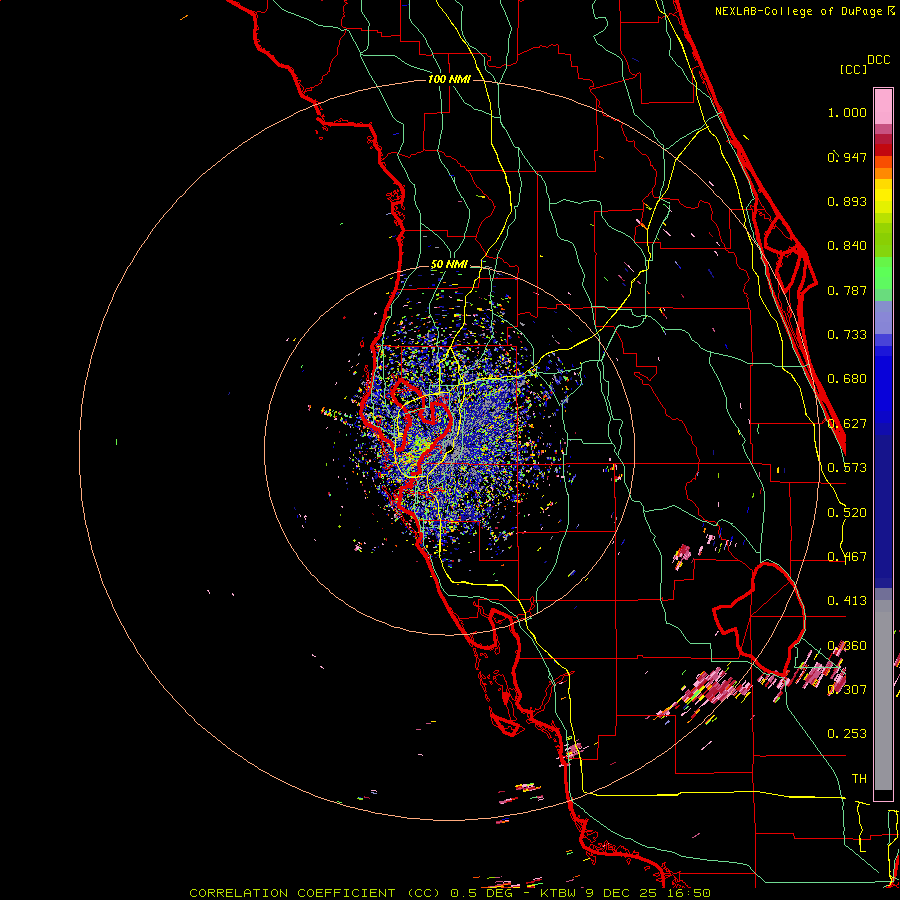The height and width of the screenshot is (900, 900).
Task: Click the 0.840 legend value
Action: click(847, 246)
